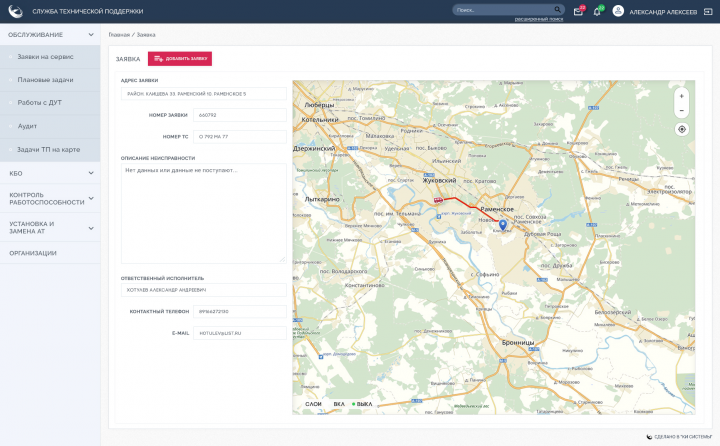720x446 pixels.
Task: Open the messages envelope icon
Action: pyautogui.click(x=578, y=12)
